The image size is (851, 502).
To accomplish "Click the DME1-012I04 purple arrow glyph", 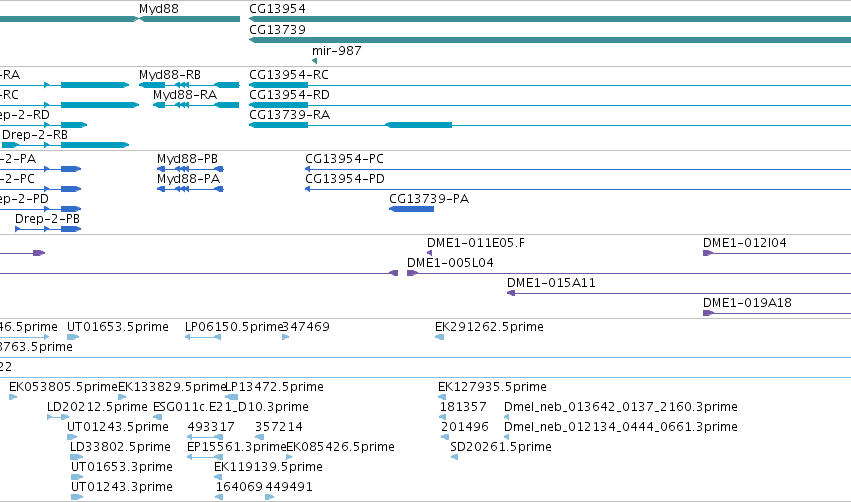I will pos(708,253).
